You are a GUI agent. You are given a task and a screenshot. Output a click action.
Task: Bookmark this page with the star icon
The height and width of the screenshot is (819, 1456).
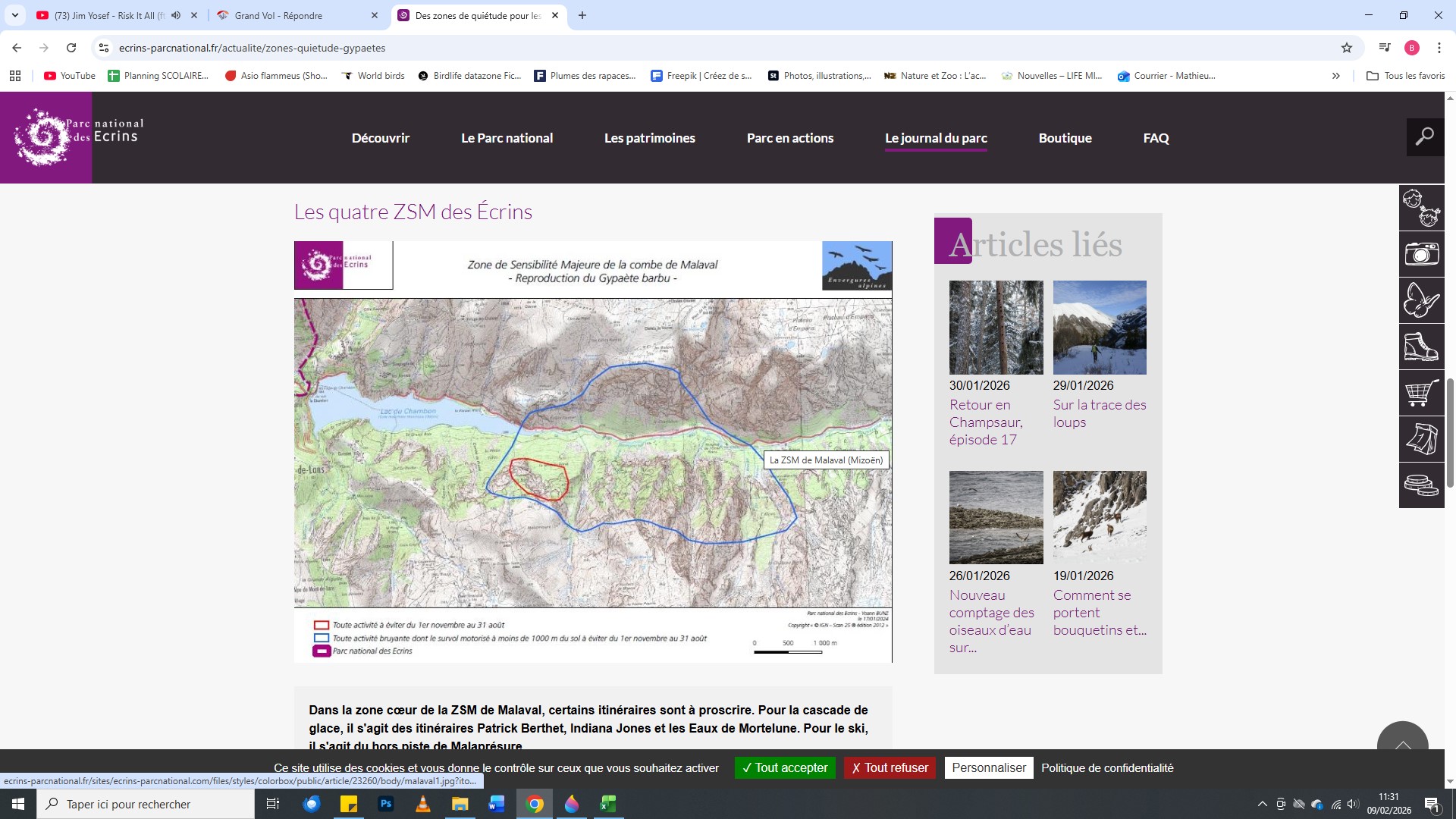[x=1346, y=48]
